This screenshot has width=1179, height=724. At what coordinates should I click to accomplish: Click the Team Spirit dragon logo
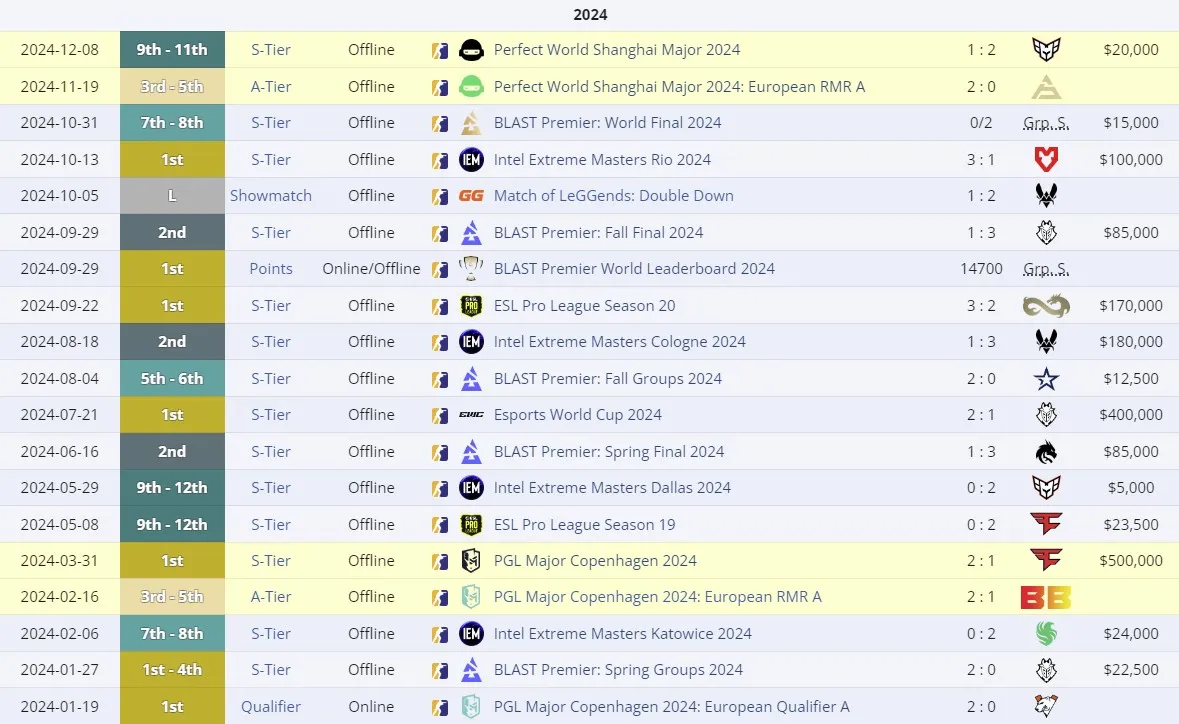pyautogui.click(x=1046, y=452)
